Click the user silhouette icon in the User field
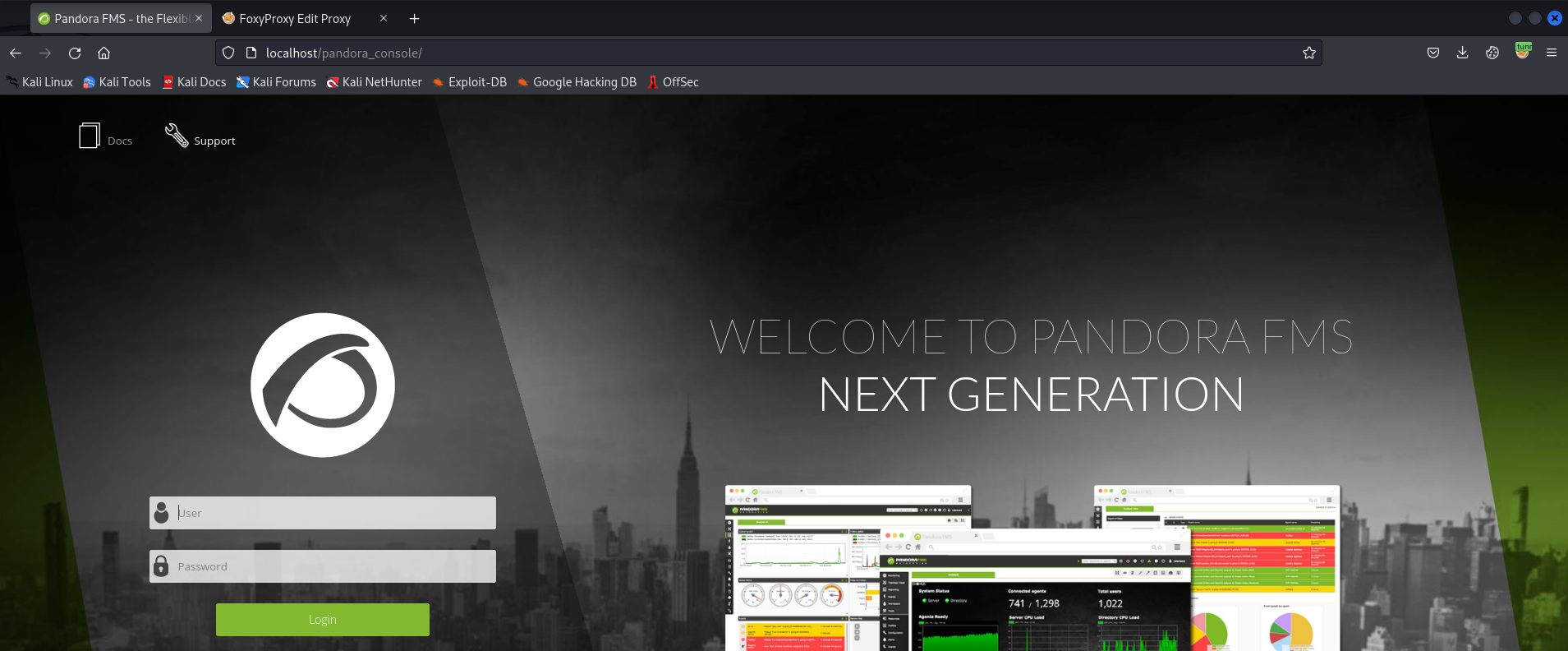Viewport: 1568px width, 651px height. pyautogui.click(x=162, y=513)
